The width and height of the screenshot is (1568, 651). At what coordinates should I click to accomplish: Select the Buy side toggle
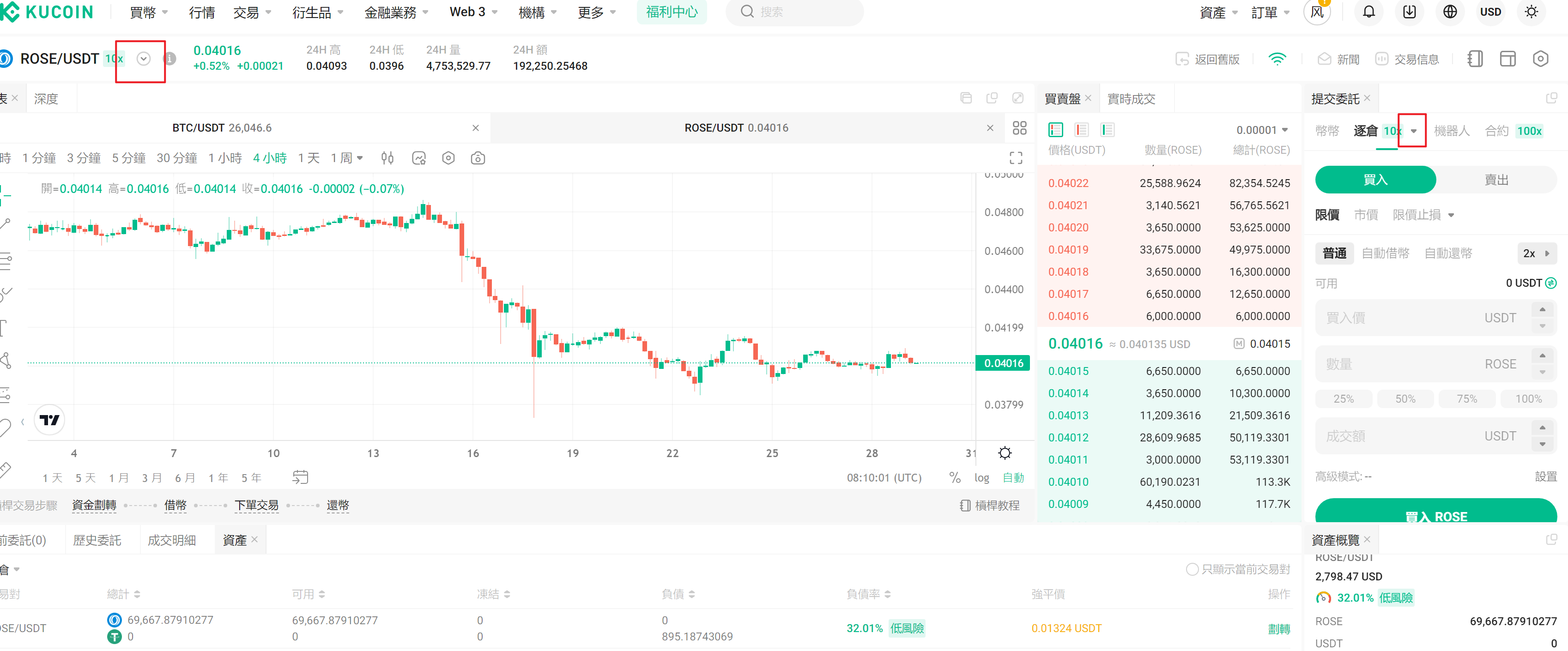pyautogui.click(x=1376, y=180)
